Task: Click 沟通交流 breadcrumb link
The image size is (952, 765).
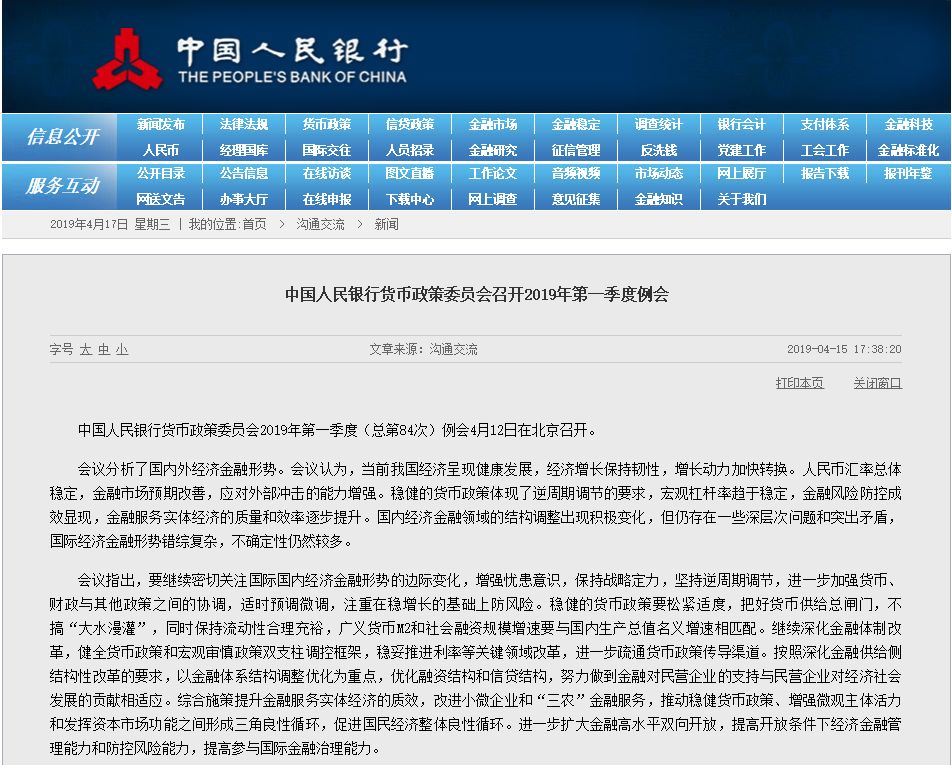Action: coord(321,225)
